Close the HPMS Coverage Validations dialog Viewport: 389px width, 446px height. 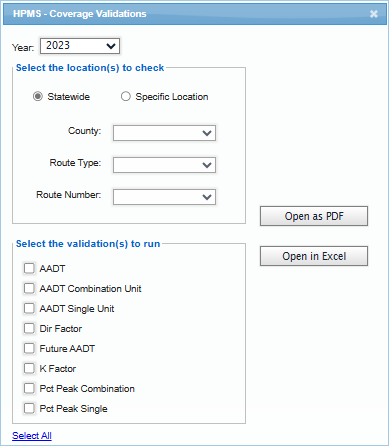tap(374, 14)
